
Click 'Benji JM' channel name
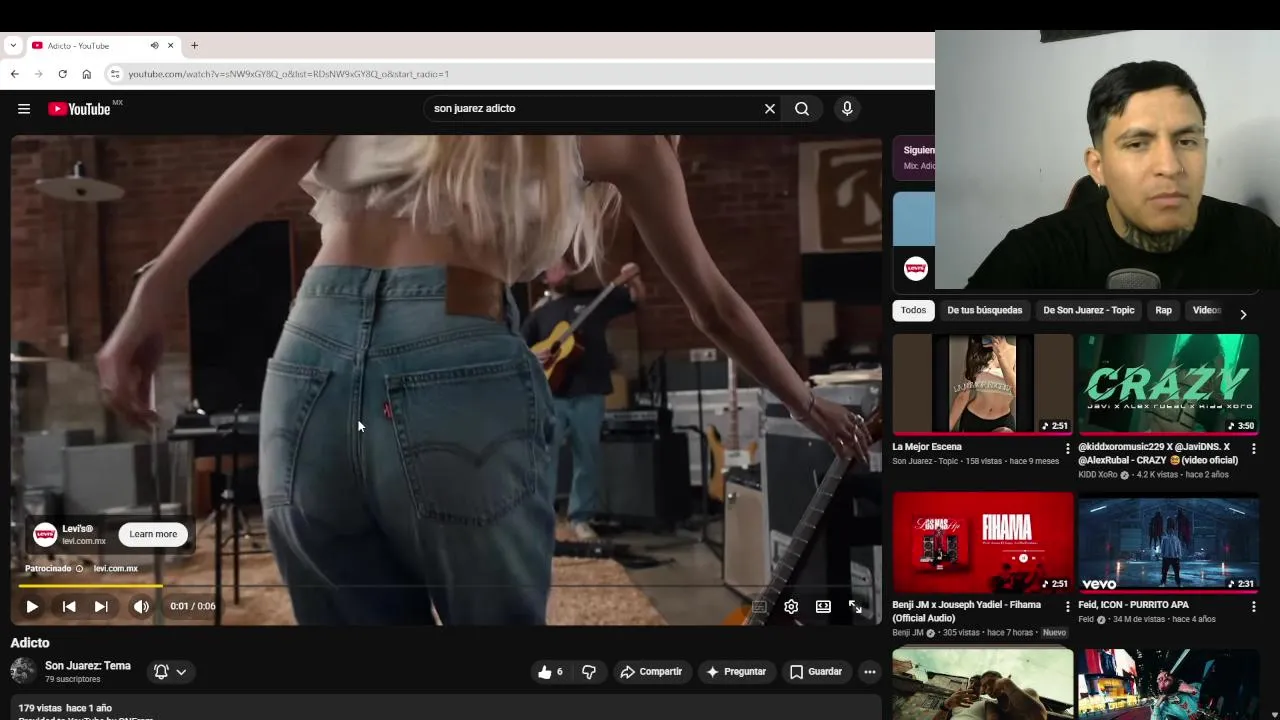[908, 633]
